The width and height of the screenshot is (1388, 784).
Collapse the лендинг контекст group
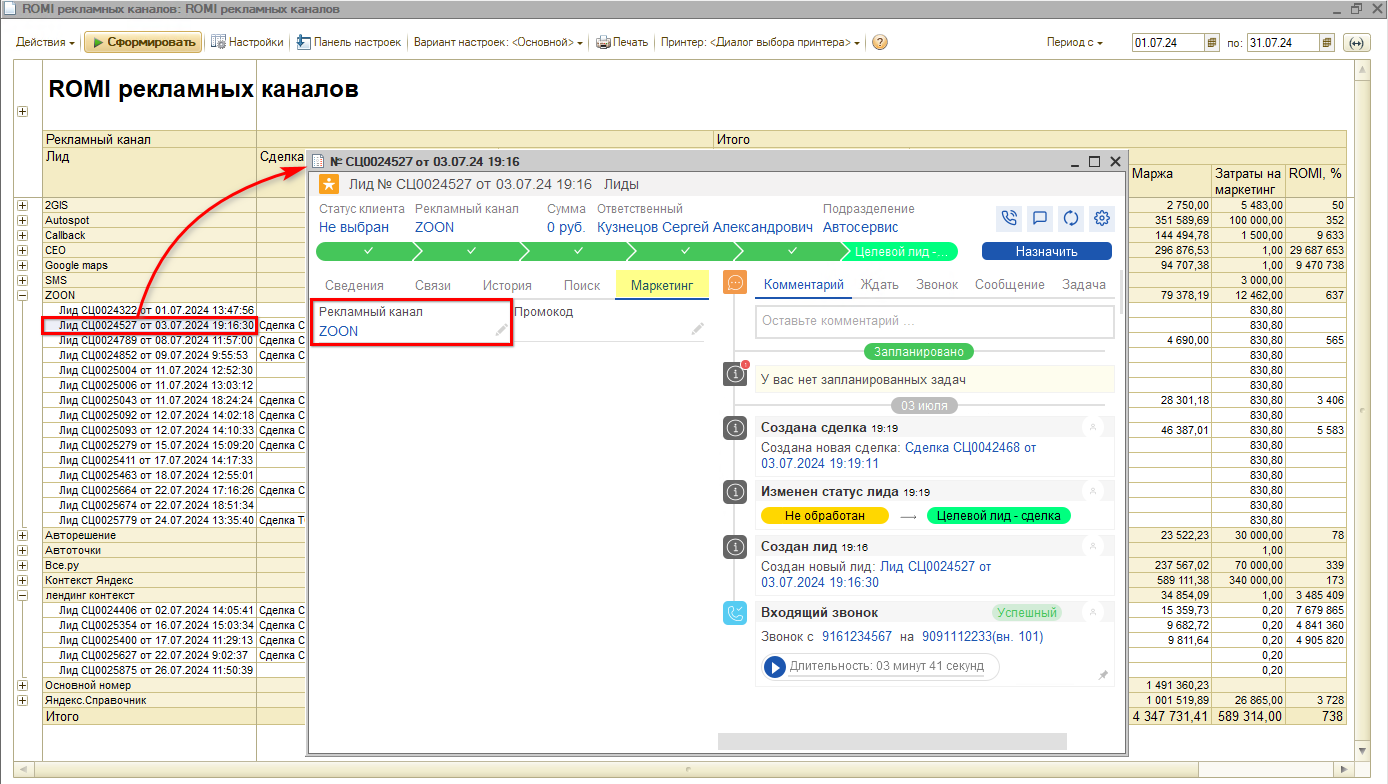click(22, 595)
